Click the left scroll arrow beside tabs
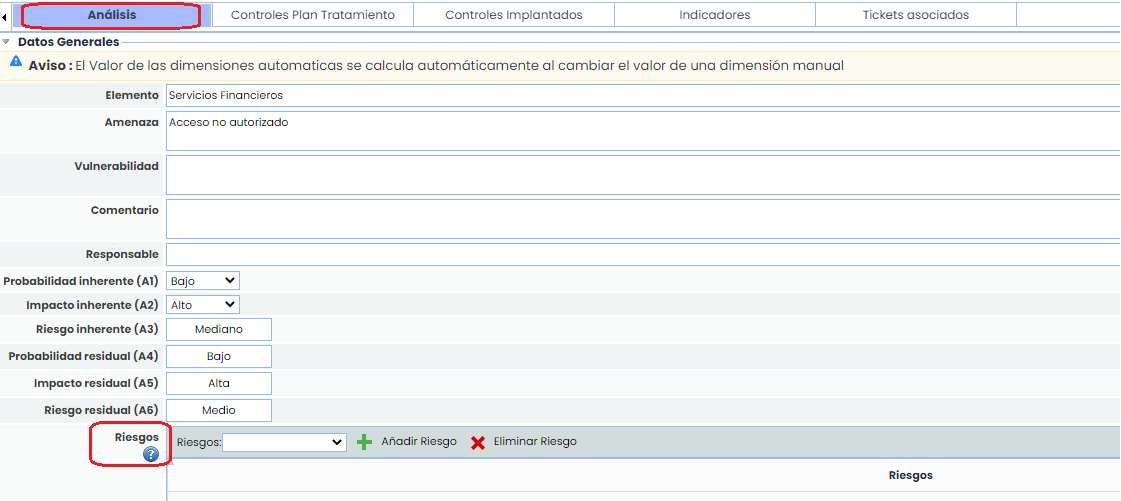The width and height of the screenshot is (1121, 501). click(x=5, y=16)
